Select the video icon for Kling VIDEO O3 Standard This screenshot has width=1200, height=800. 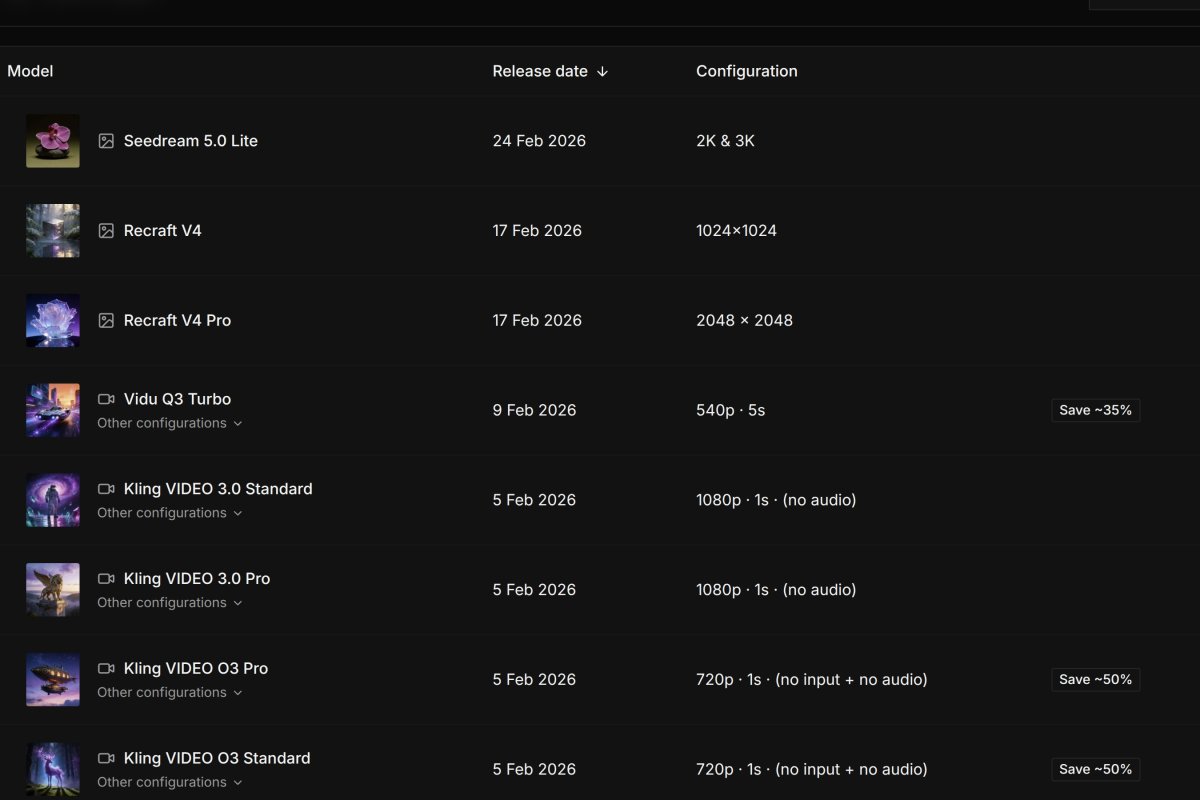pyautogui.click(x=106, y=758)
